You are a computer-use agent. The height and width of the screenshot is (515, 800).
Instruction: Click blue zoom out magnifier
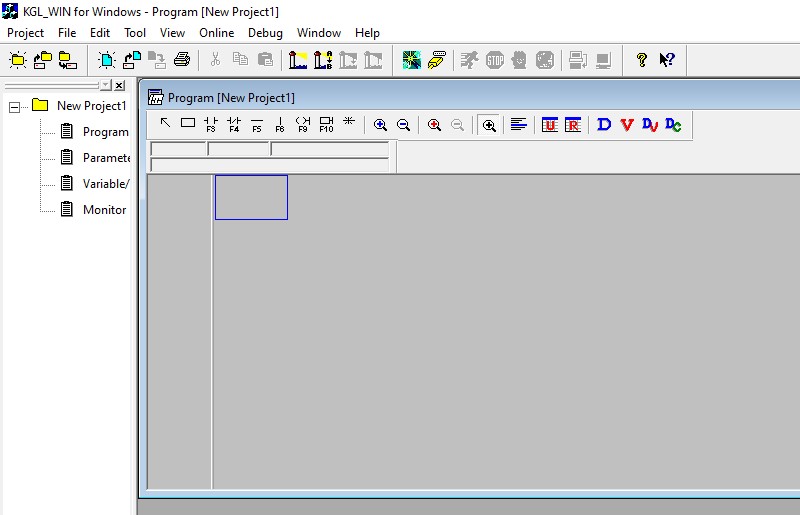(403, 125)
